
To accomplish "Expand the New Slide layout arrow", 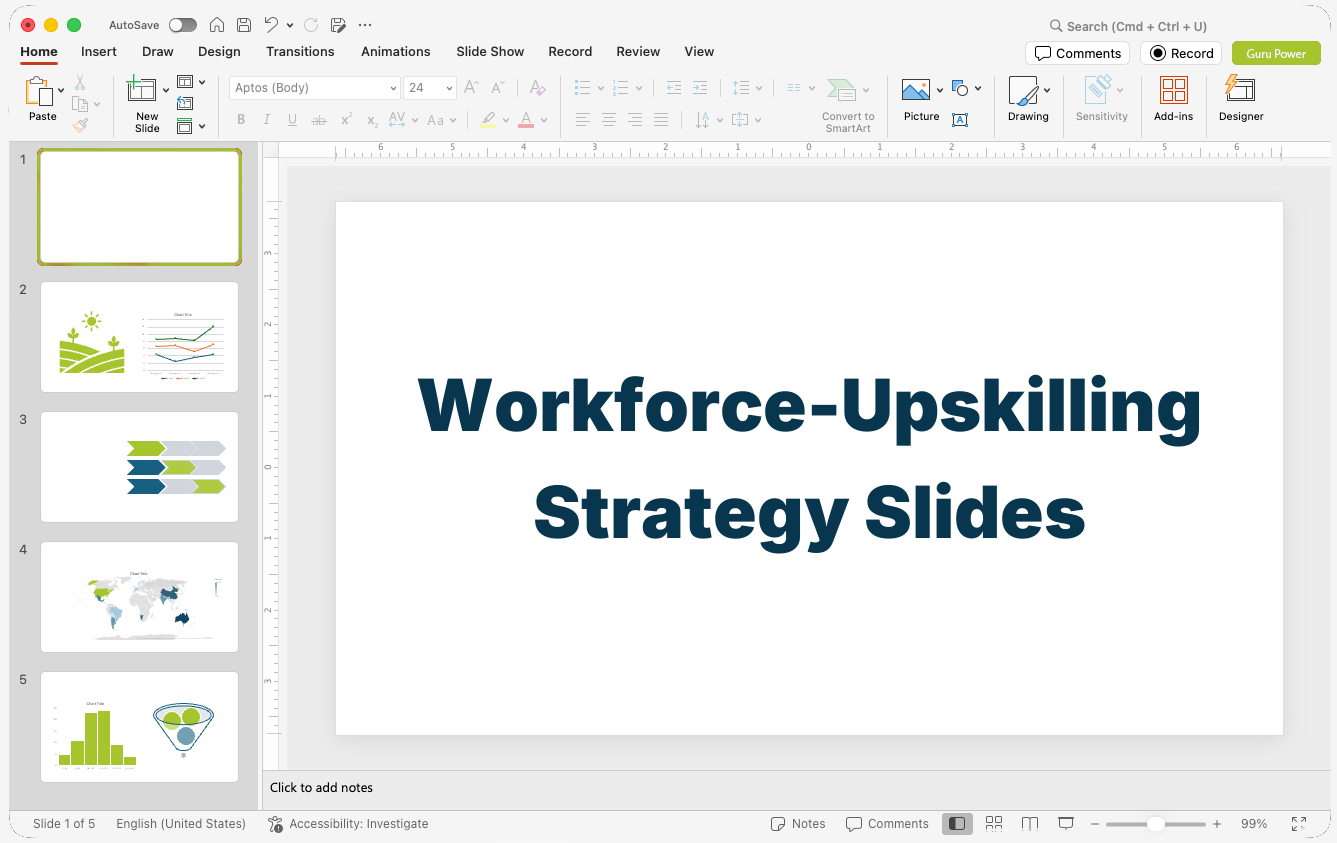I will (165, 90).
